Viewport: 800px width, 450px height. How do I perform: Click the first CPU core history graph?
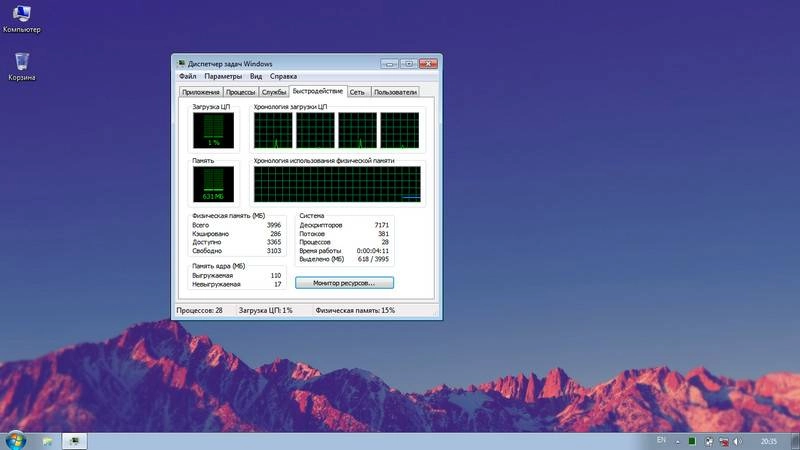click(x=273, y=131)
